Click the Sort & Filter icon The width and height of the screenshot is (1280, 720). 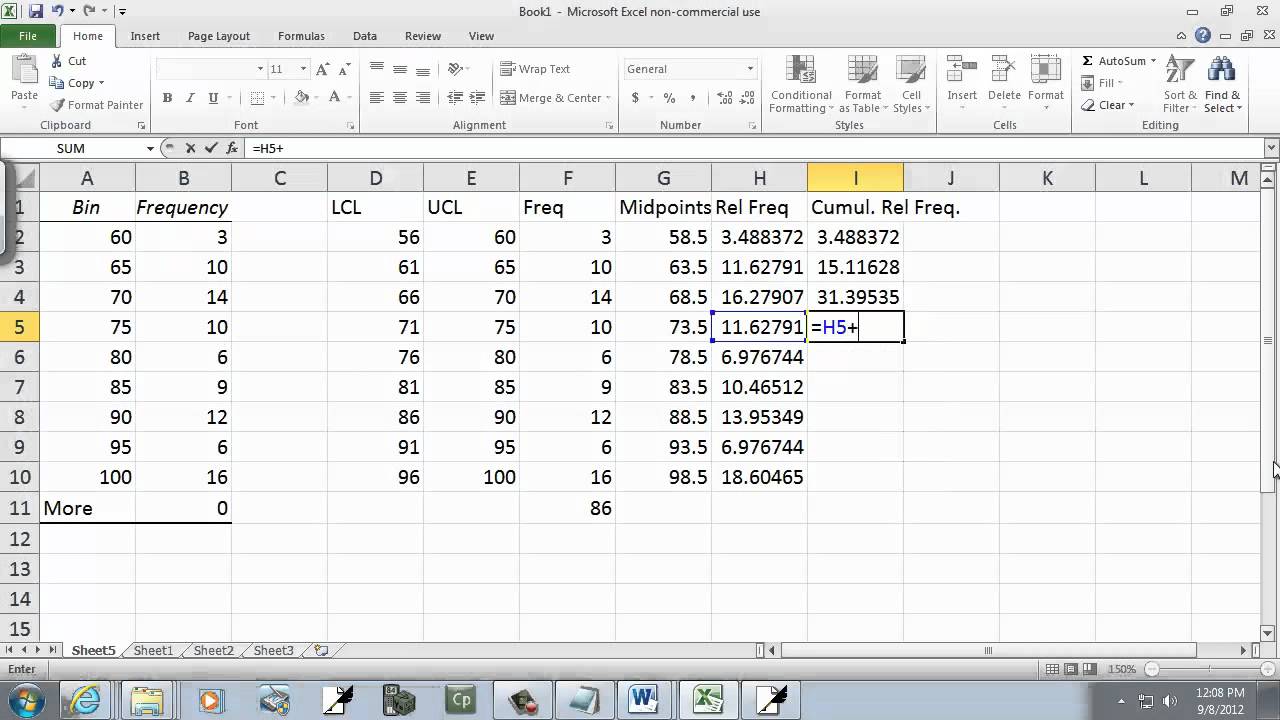pyautogui.click(x=1180, y=70)
